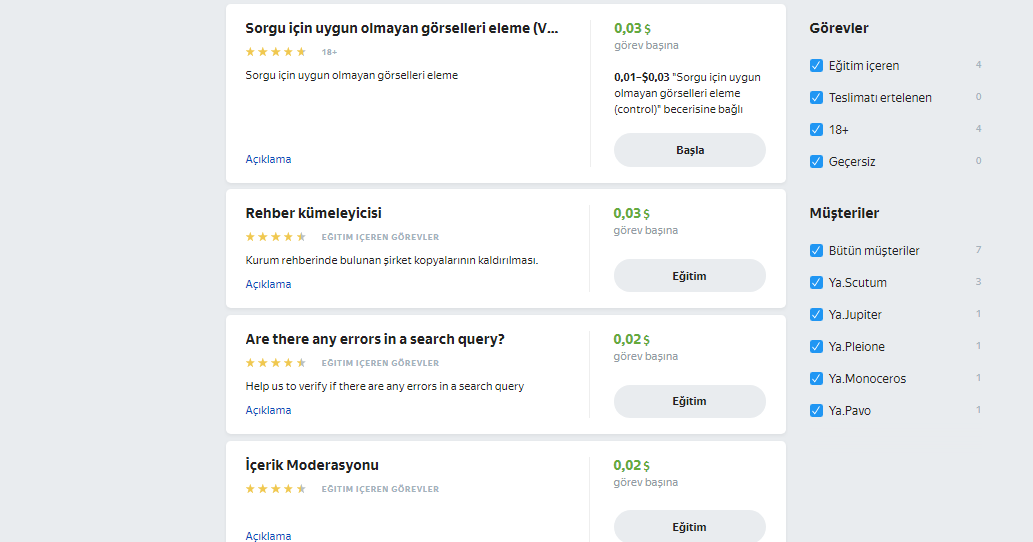Start Eğitim for search query errors task

(690, 401)
